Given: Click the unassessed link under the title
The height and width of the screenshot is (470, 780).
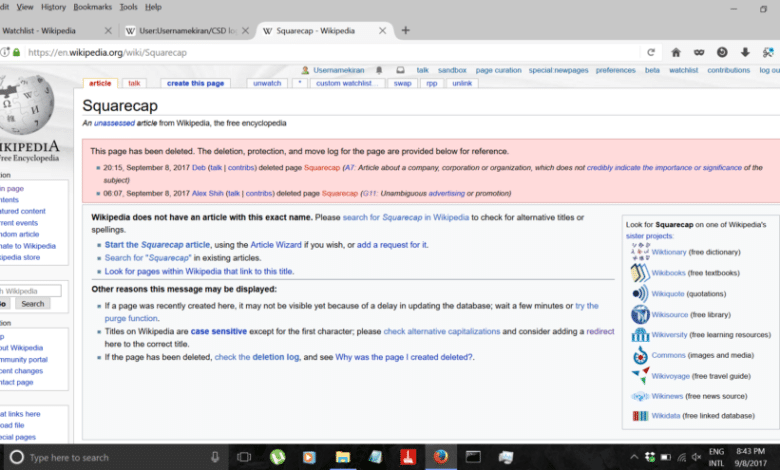Looking at the screenshot, I should [x=114, y=123].
